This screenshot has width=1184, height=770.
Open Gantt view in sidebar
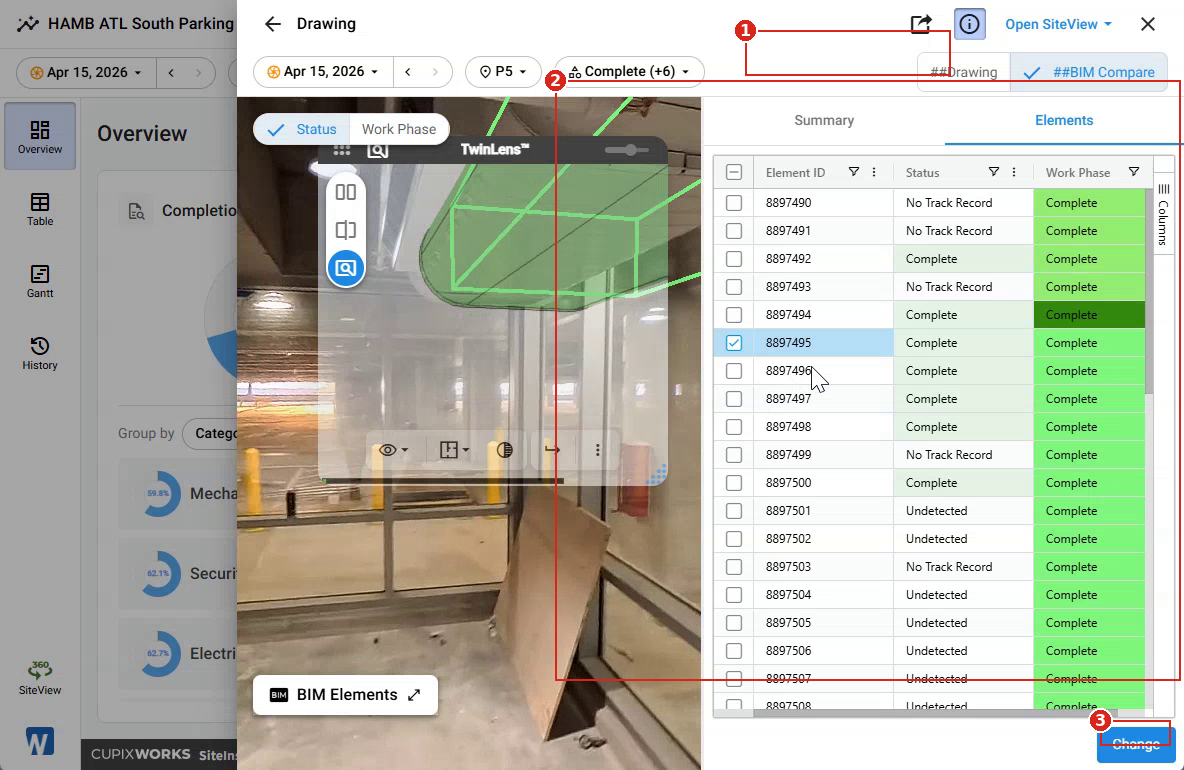40,281
